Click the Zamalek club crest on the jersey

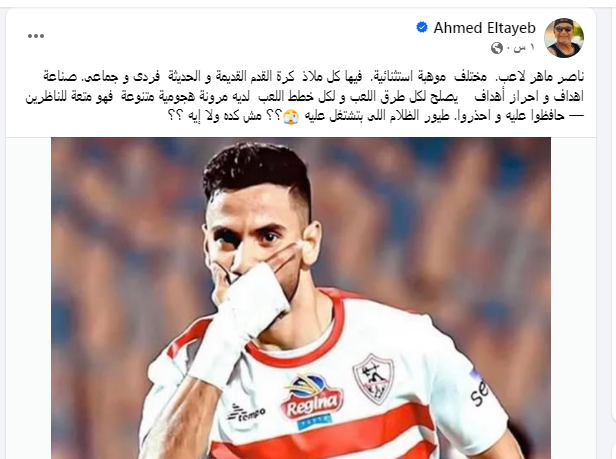[x=373, y=378]
